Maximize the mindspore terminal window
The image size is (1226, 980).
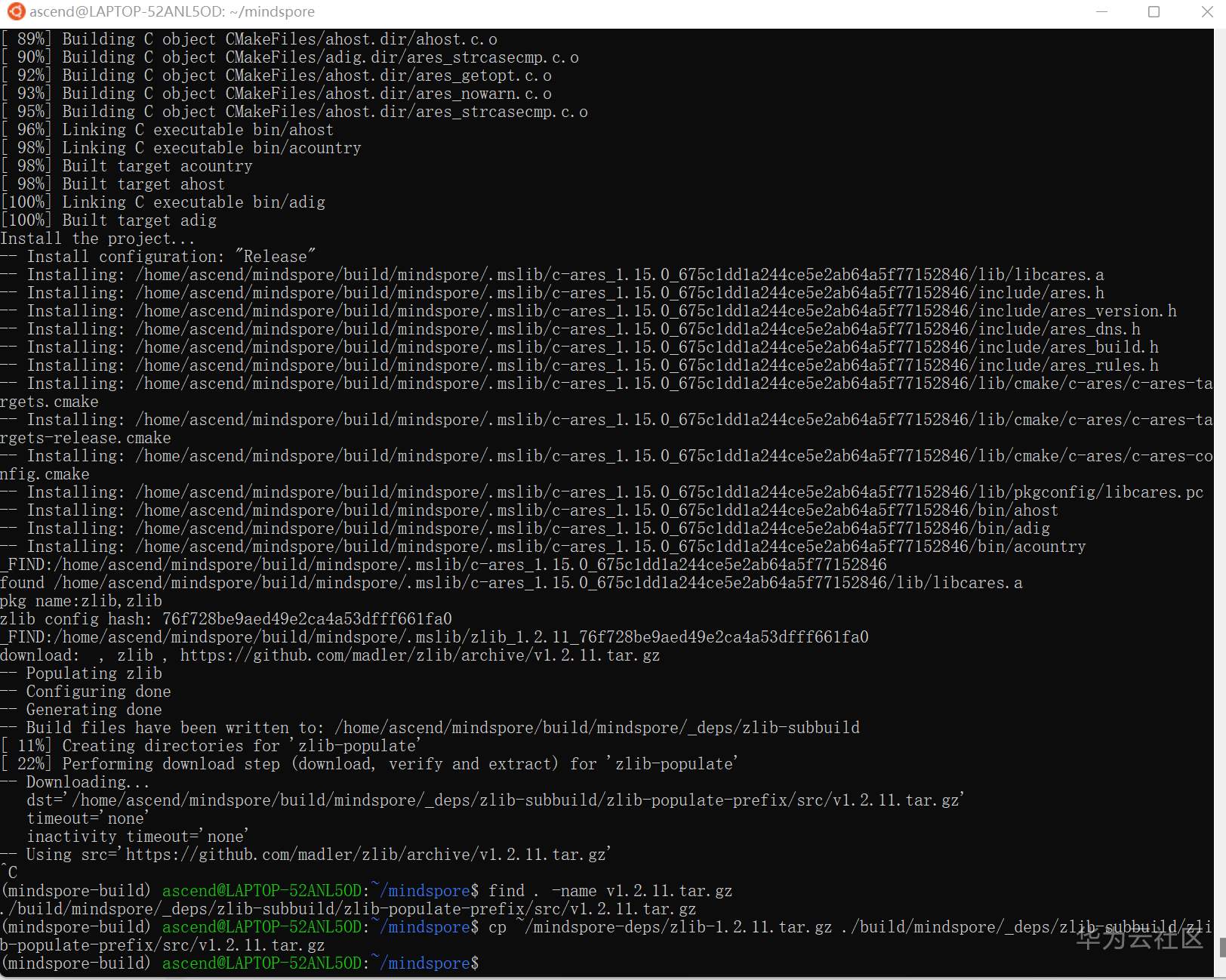tap(1154, 11)
